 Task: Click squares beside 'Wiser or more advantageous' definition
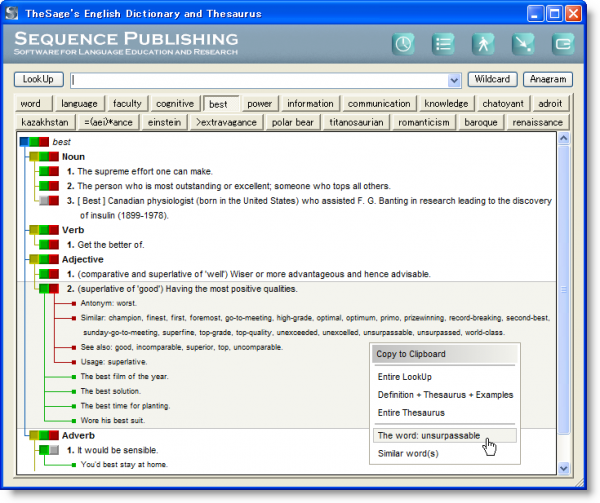[x=49, y=274]
